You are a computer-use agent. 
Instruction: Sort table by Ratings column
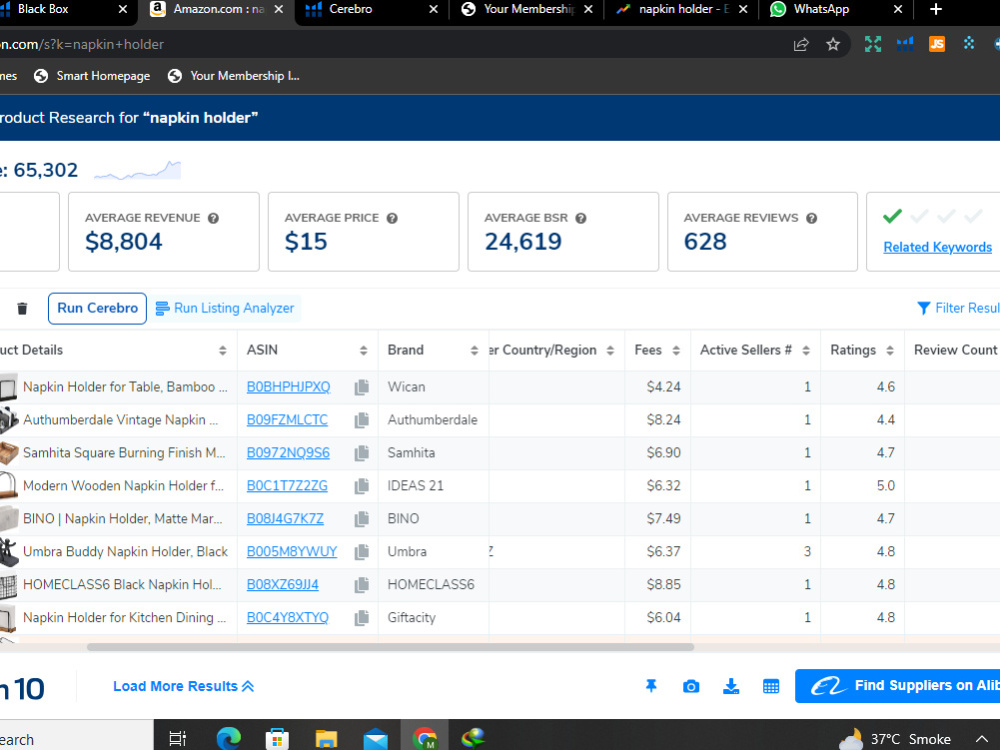click(890, 350)
